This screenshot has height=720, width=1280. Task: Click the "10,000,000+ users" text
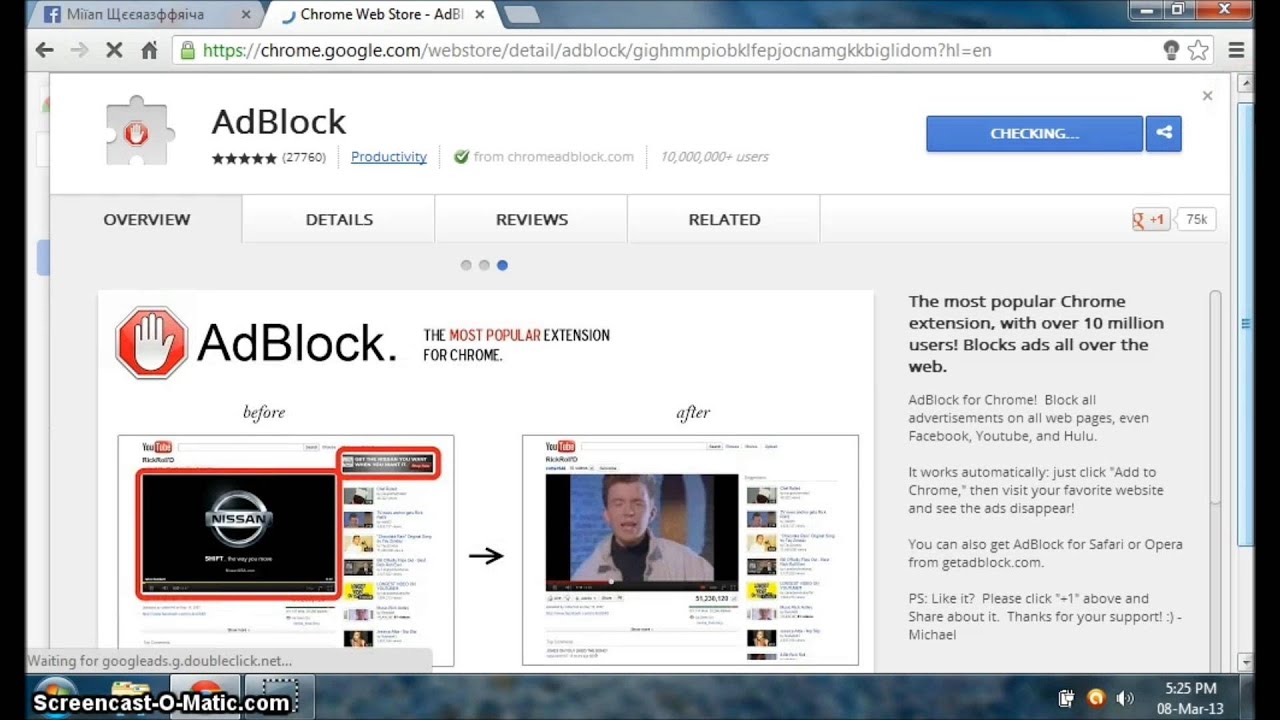pos(714,157)
